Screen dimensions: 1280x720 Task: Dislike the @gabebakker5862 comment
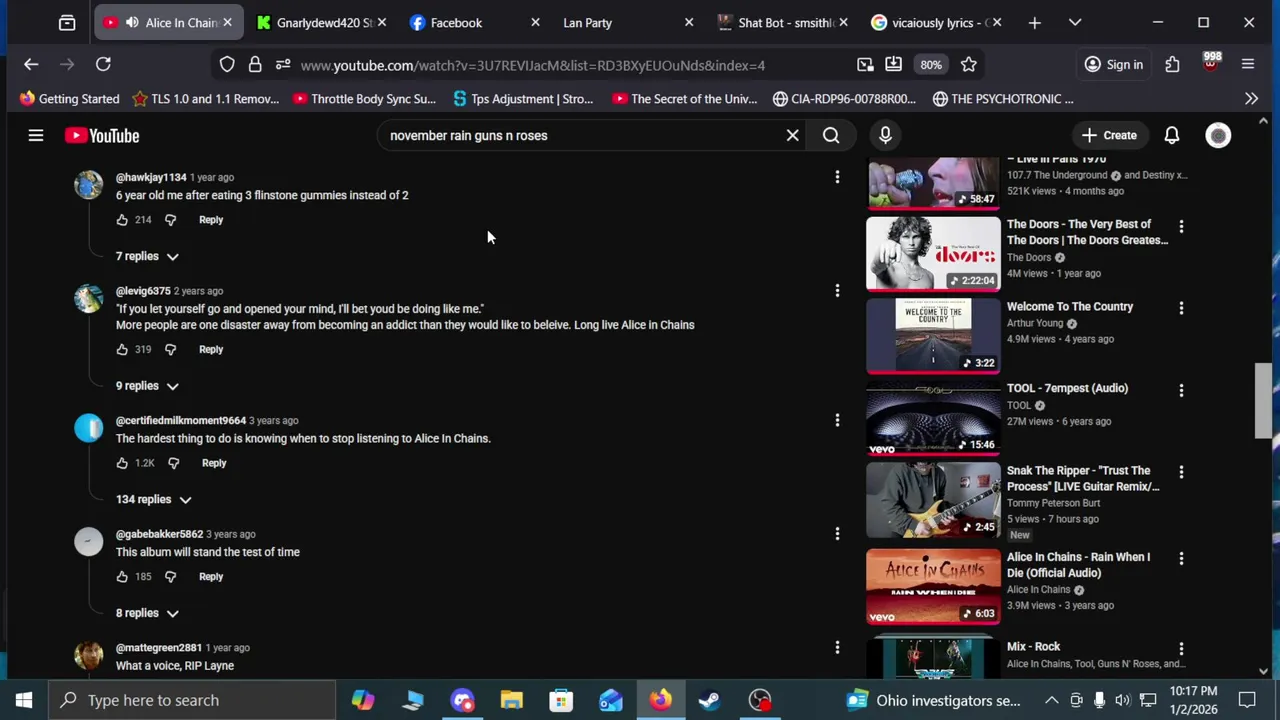tap(170, 576)
